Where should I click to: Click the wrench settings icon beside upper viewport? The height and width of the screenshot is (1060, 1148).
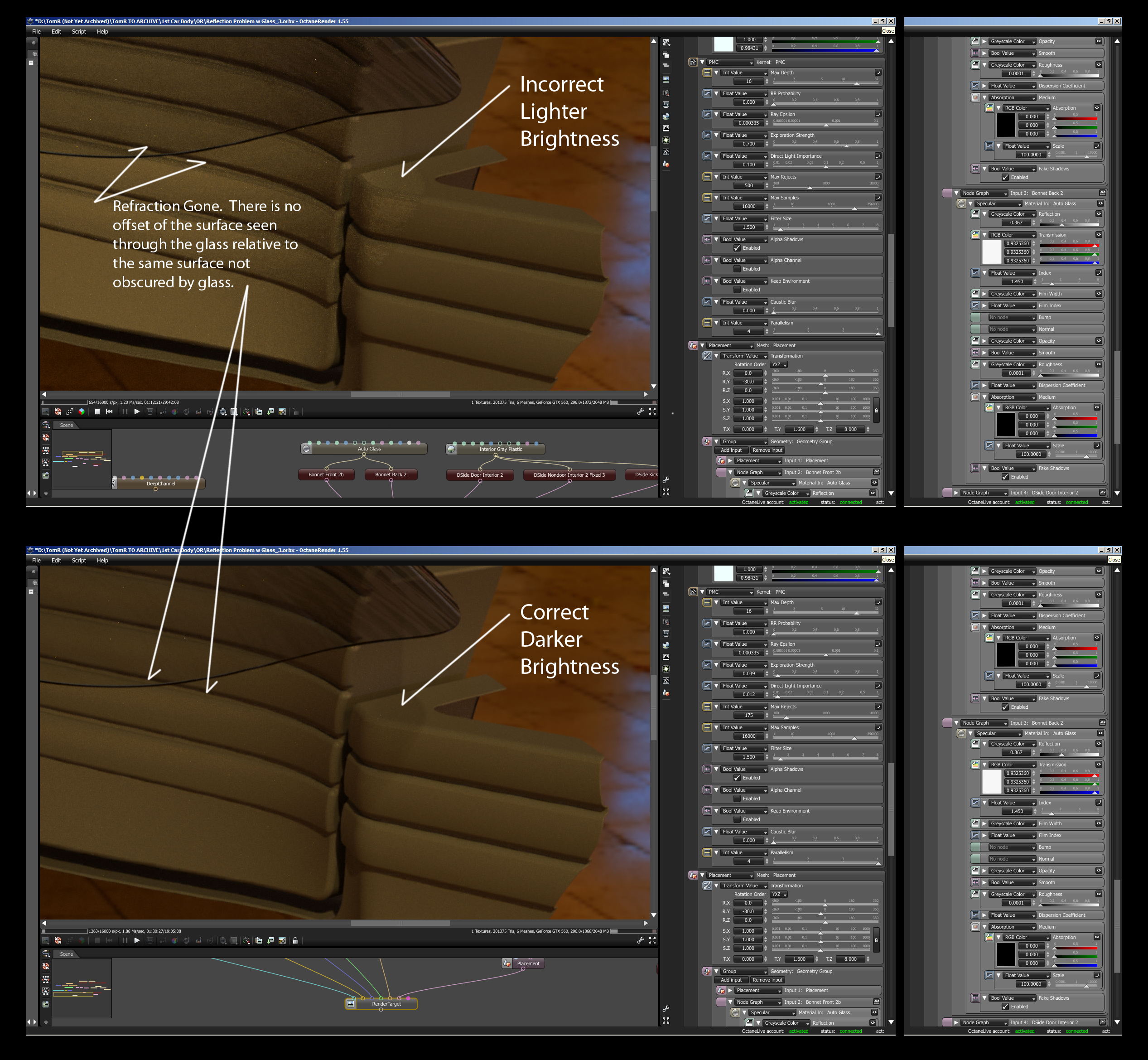(641, 411)
